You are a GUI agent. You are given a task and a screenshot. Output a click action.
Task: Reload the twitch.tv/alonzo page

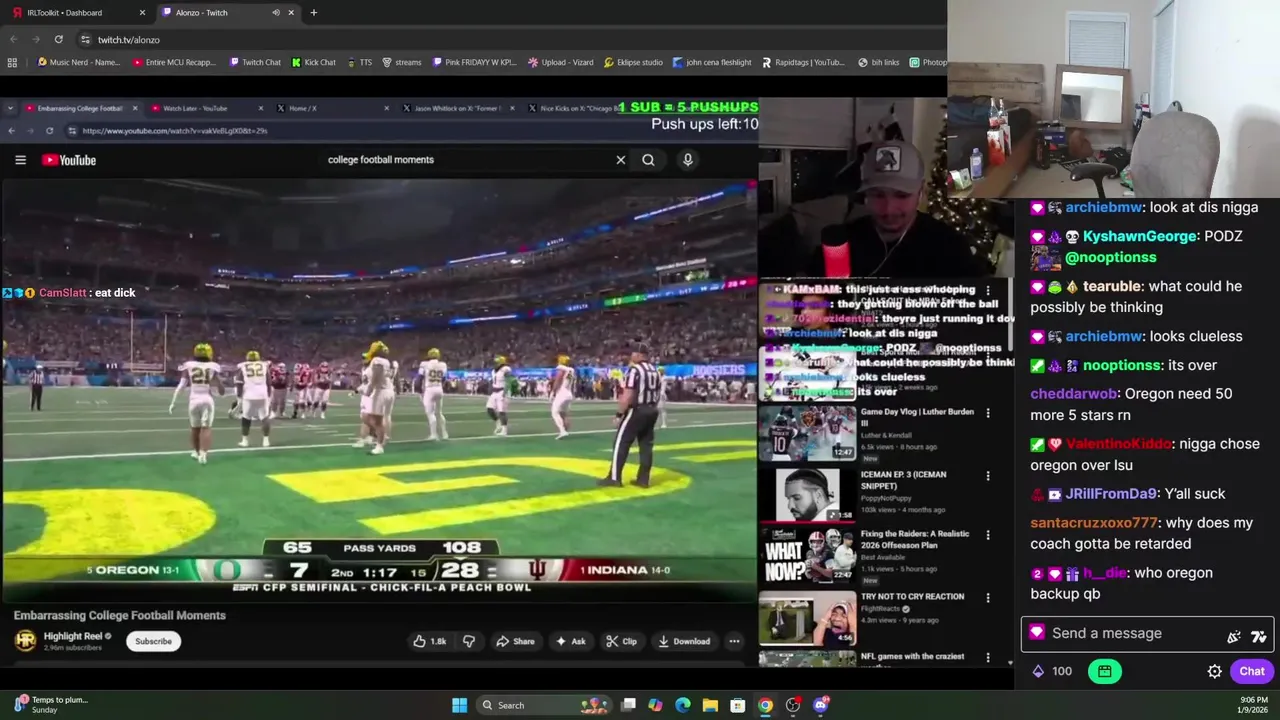[59, 39]
